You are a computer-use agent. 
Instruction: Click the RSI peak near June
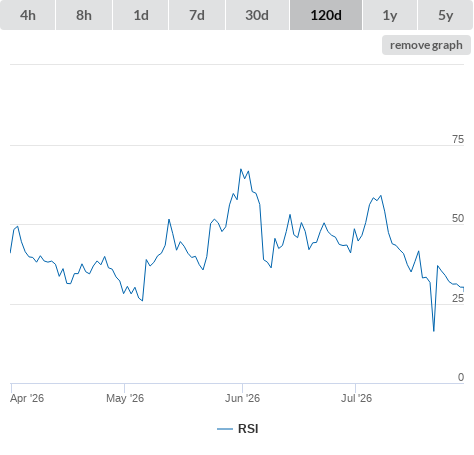point(241,169)
